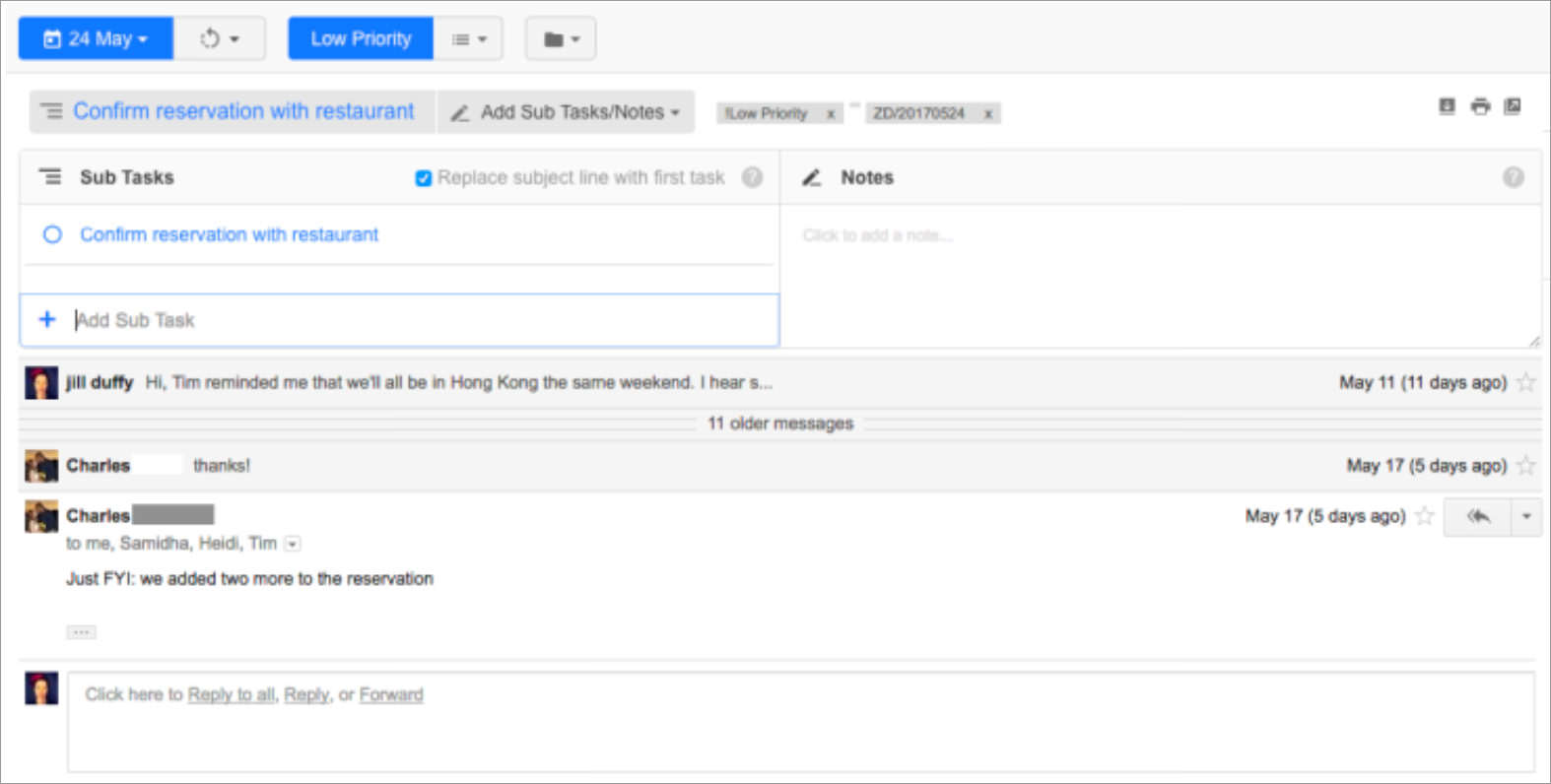Click the Confirm reservation with restaurant title
Image resolution: width=1551 pixels, height=784 pixels.
[x=243, y=111]
